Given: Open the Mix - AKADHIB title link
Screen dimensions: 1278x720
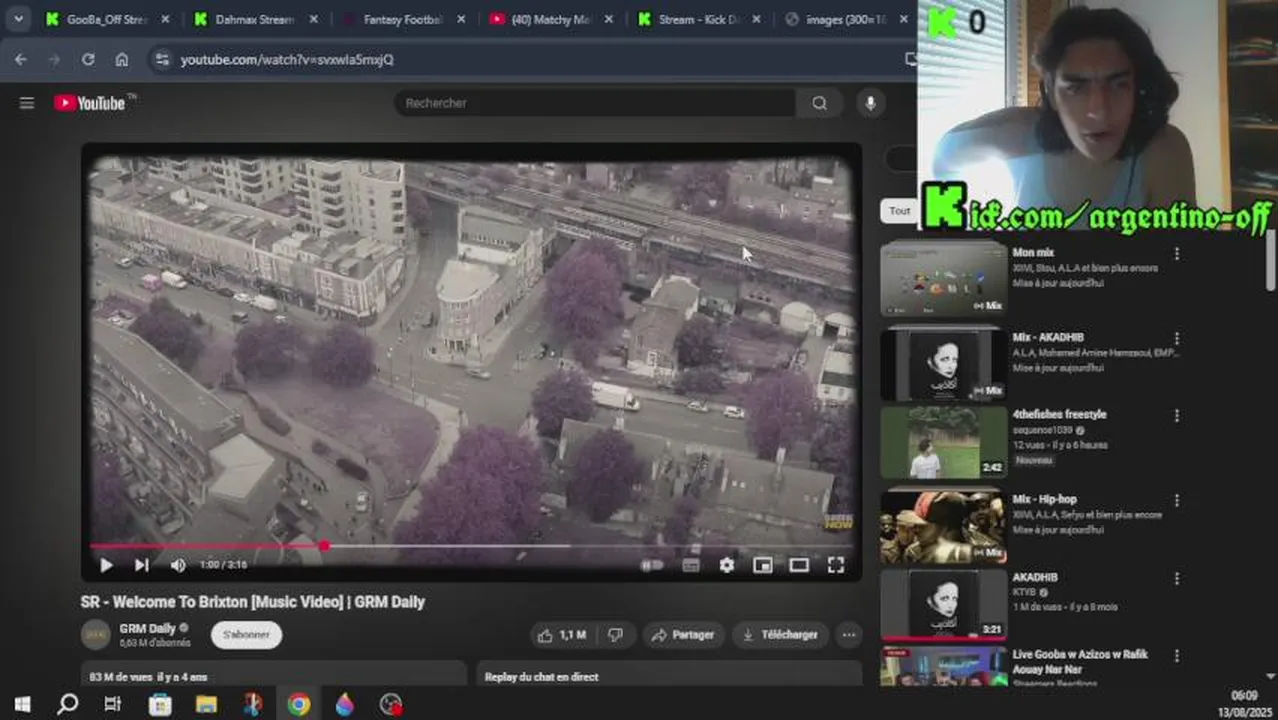Looking at the screenshot, I should tap(1048, 338).
